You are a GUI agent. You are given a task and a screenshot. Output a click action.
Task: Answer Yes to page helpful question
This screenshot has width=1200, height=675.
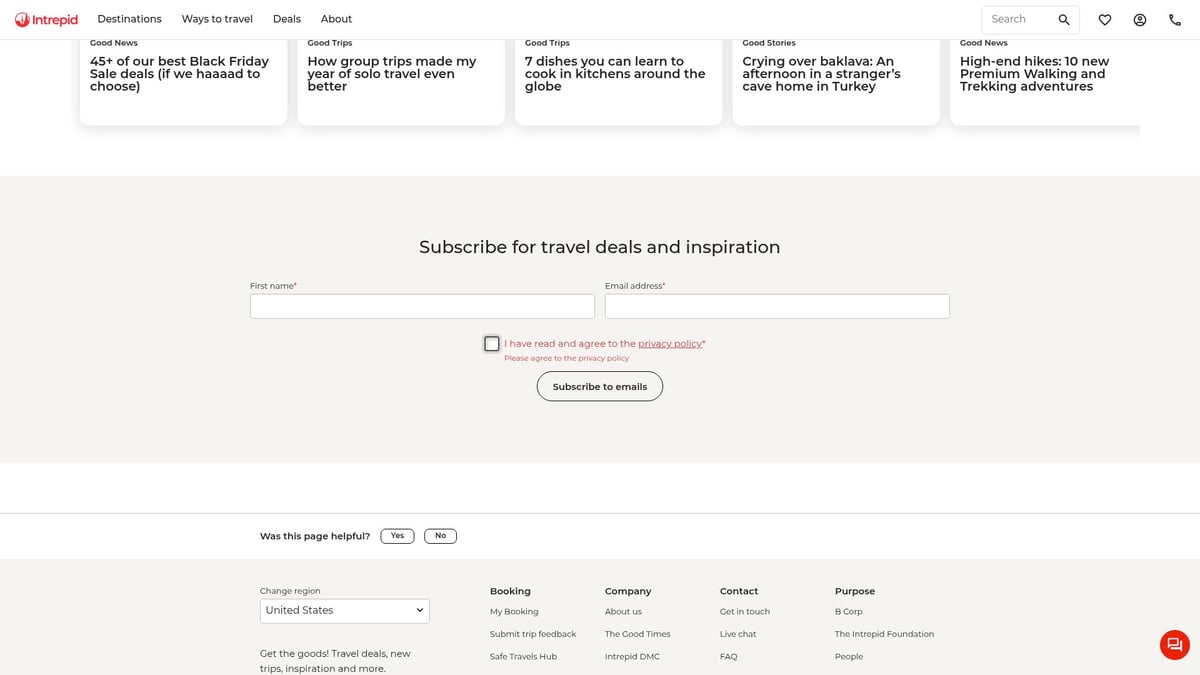click(397, 536)
